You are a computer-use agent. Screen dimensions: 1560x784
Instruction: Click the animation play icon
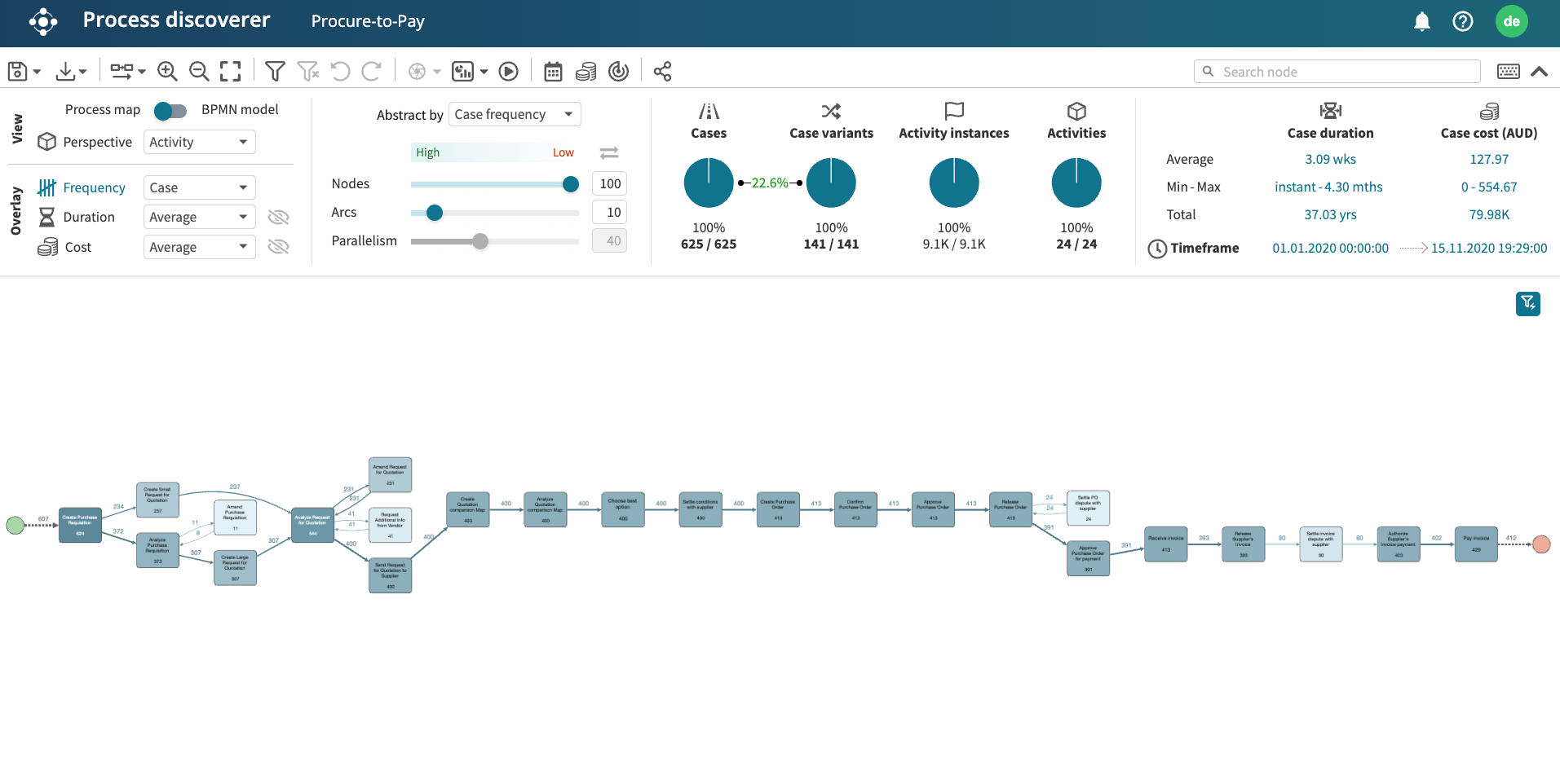tap(508, 72)
